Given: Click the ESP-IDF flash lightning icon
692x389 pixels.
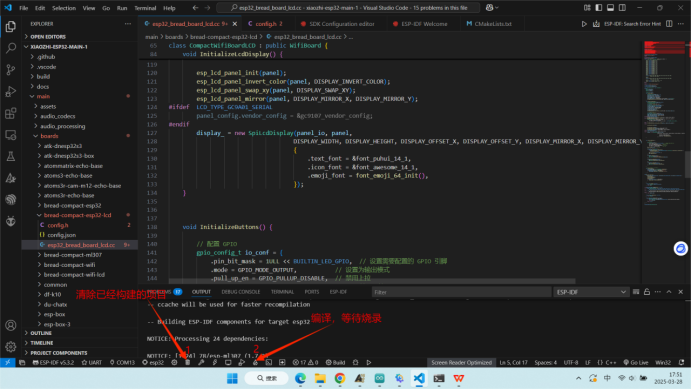Looking at the screenshot, I should click(214, 363).
